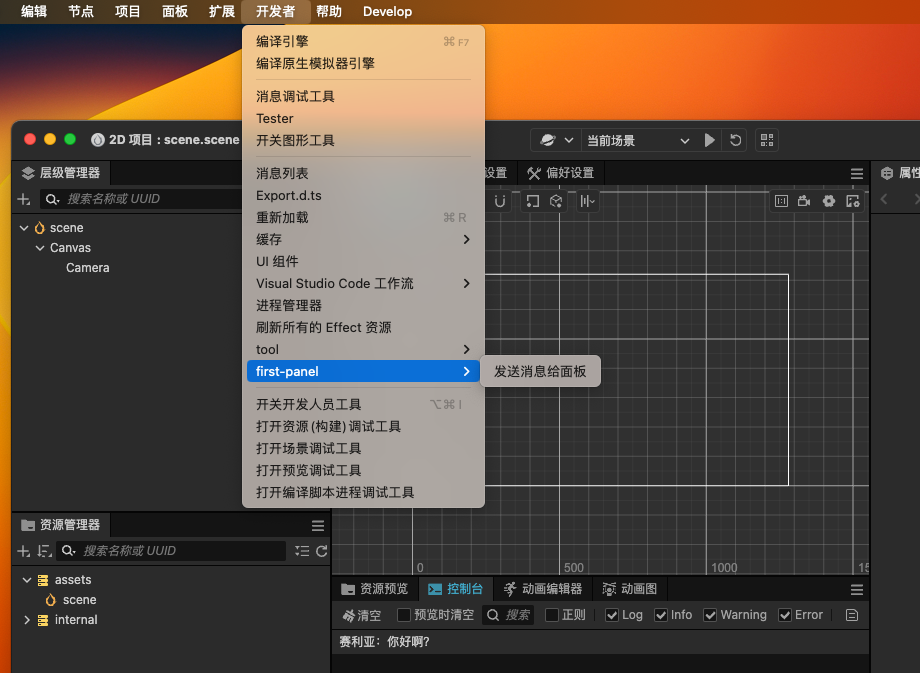Toggle the Warning checkbox
920x673 pixels.
(x=710, y=615)
